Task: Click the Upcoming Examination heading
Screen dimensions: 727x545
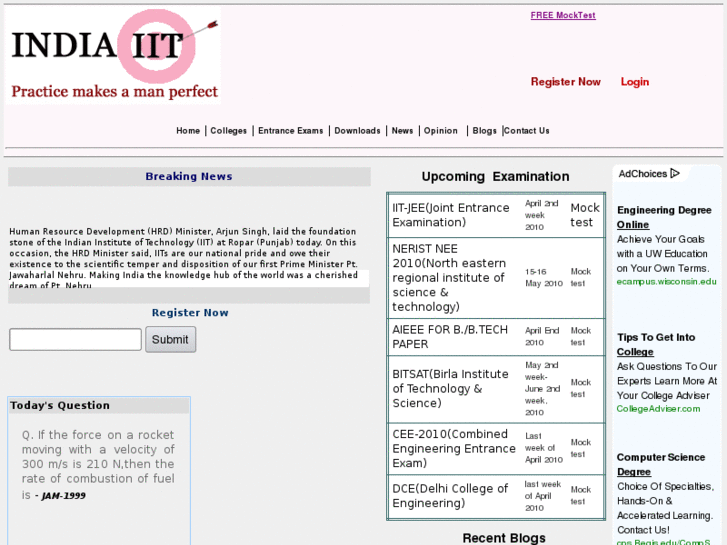Action: pyautogui.click(x=495, y=177)
